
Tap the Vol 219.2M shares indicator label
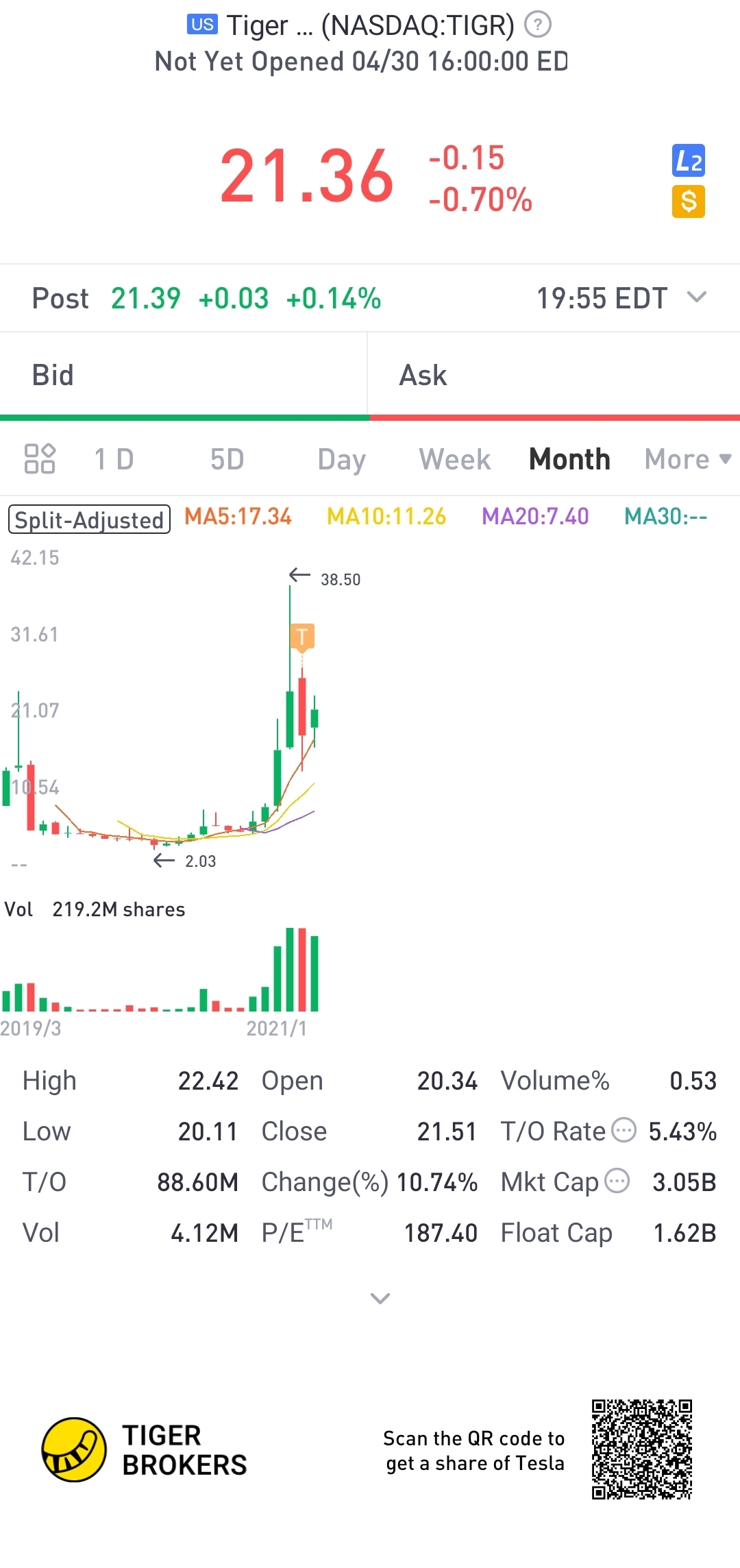pos(95,909)
